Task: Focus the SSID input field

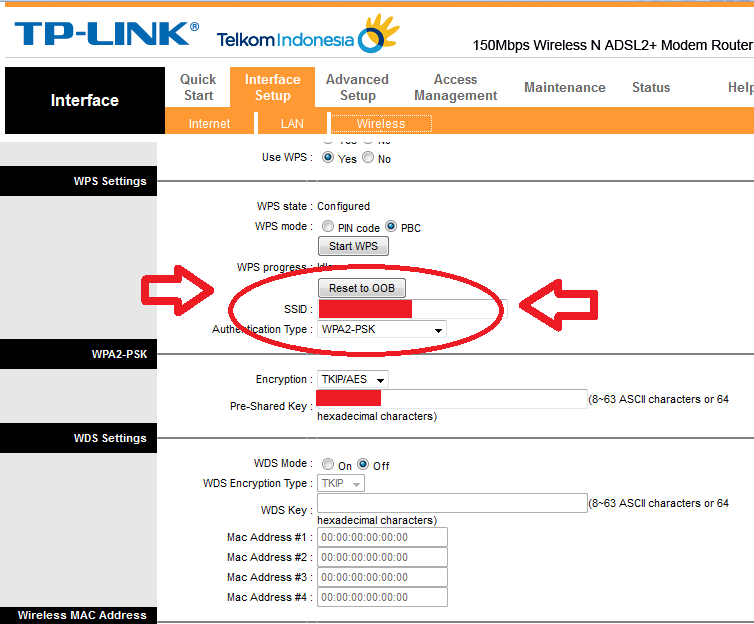Action: [x=412, y=309]
